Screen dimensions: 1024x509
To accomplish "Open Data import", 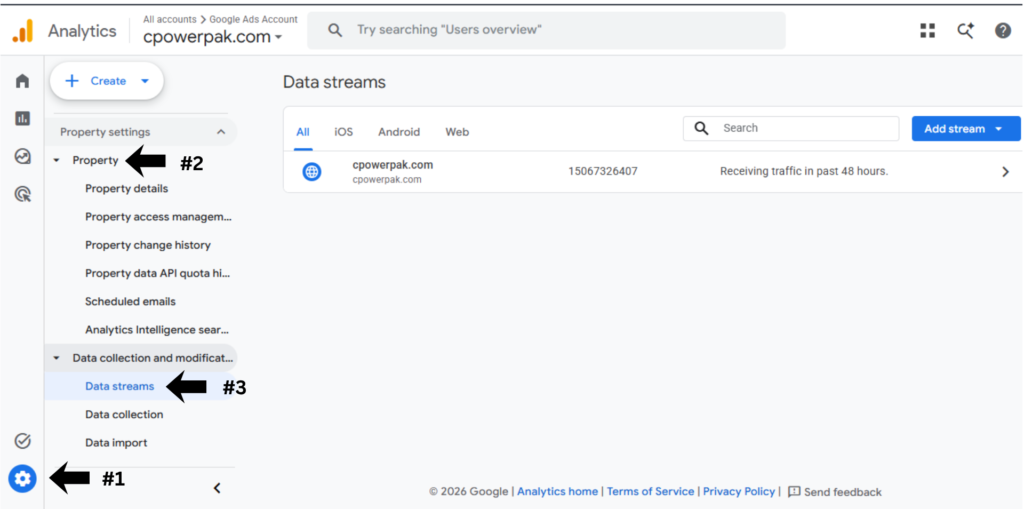I will coord(116,442).
